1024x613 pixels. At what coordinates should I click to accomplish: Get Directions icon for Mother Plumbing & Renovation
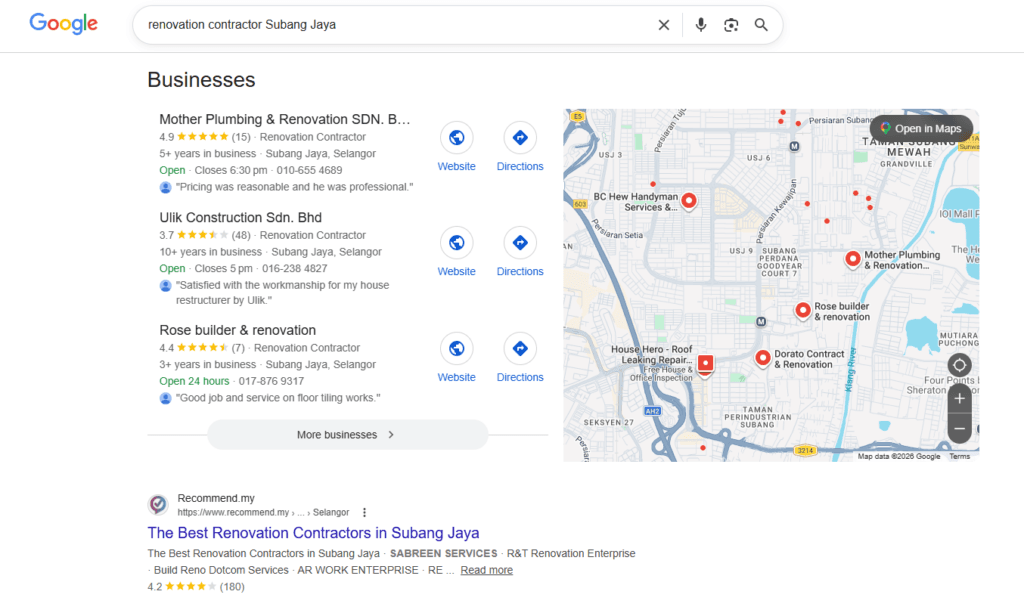[x=520, y=138]
